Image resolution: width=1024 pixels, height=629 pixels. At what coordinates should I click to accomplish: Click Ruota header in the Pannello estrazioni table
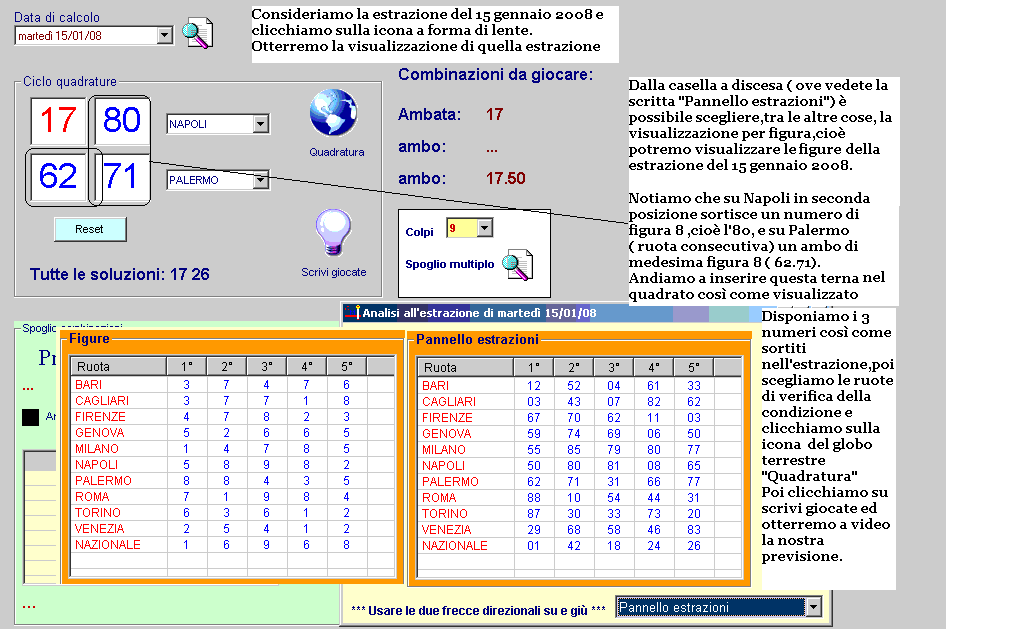(x=466, y=367)
